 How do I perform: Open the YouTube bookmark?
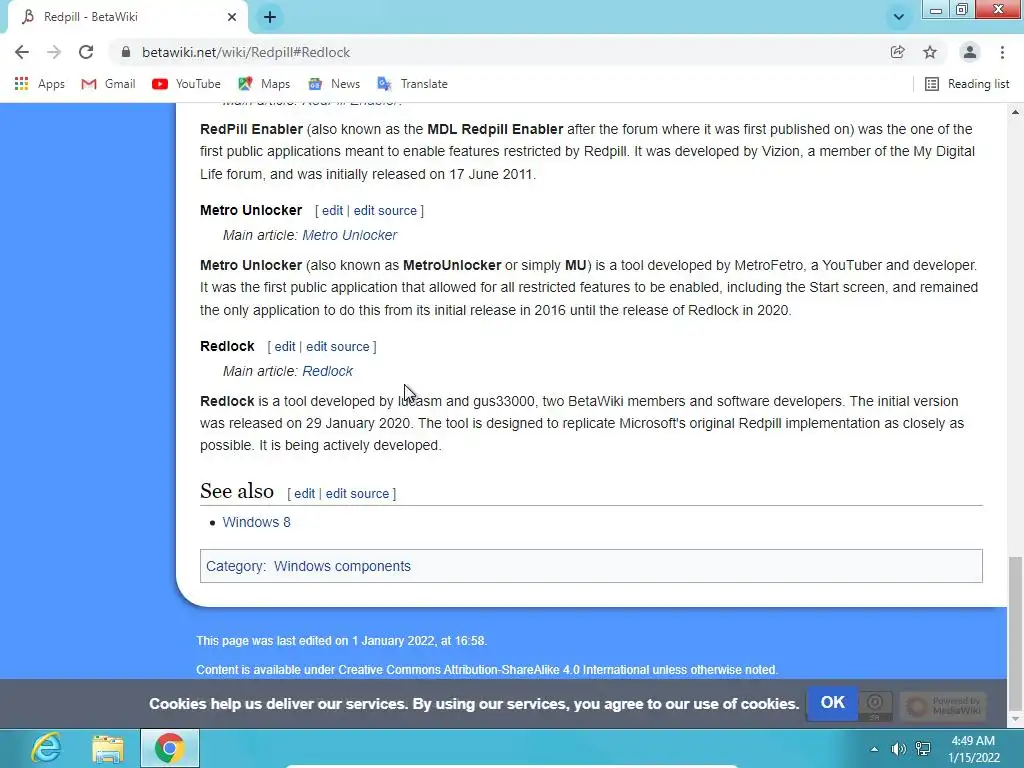click(186, 84)
